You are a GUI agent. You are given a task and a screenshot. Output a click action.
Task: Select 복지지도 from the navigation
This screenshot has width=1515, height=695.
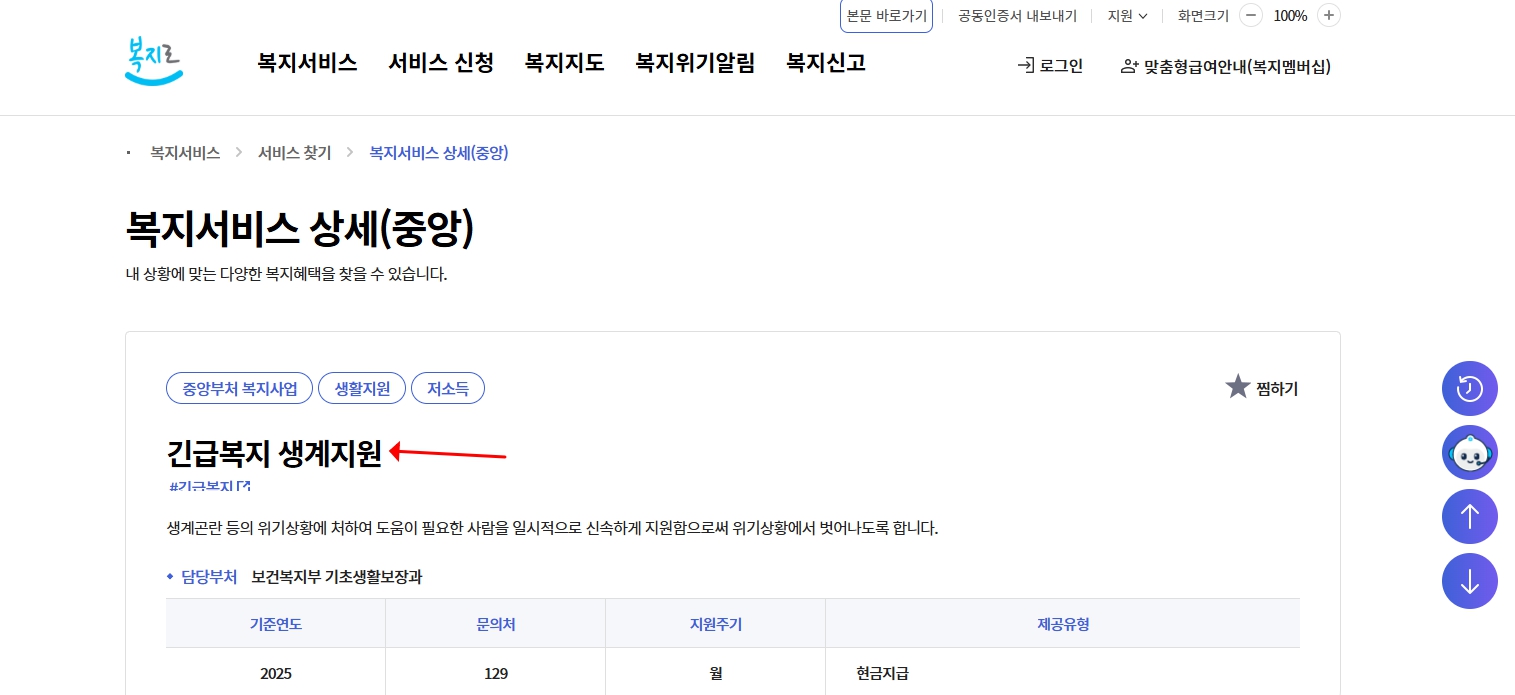coord(564,62)
